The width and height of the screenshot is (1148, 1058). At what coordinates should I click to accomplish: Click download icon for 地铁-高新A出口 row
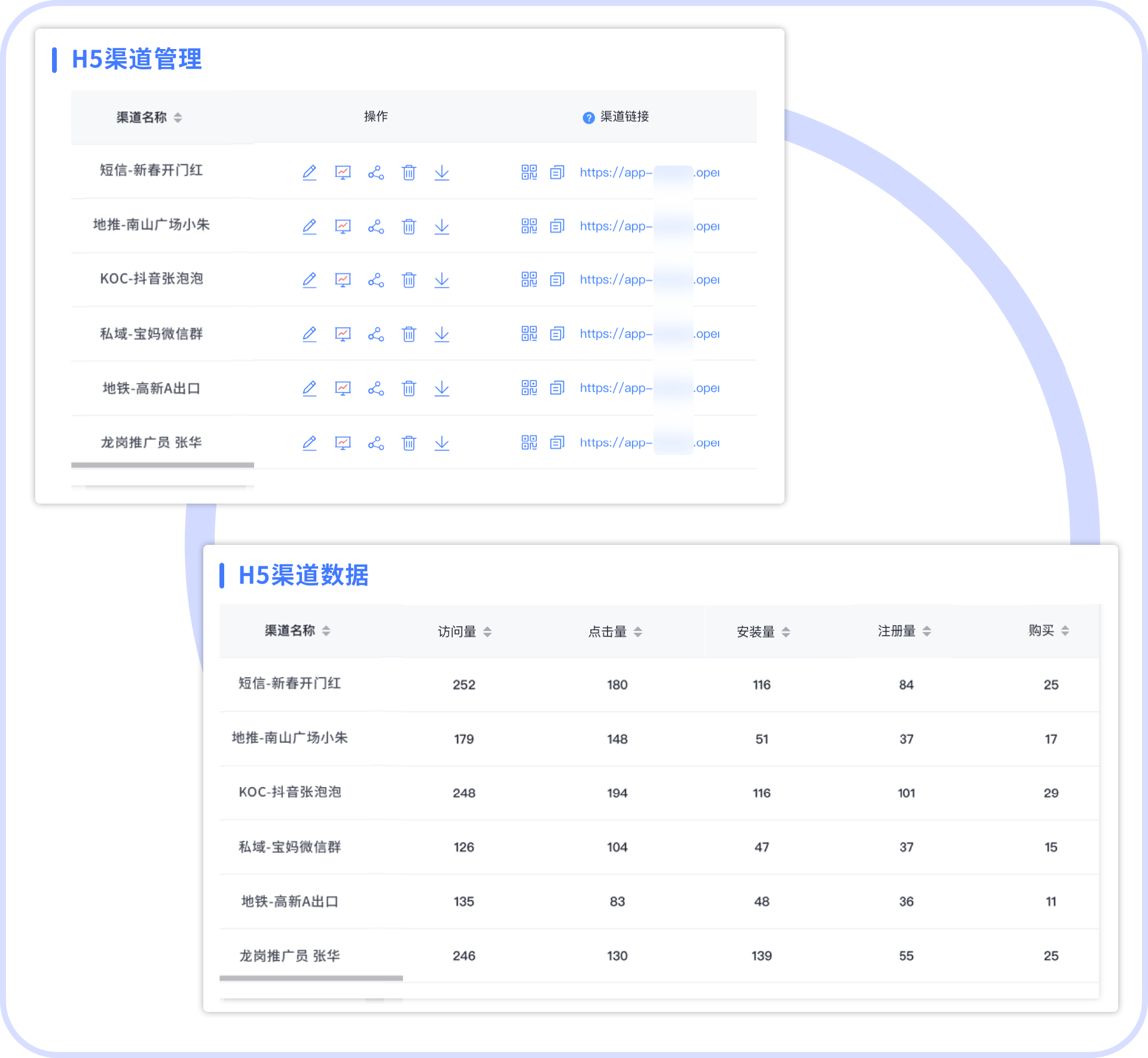click(442, 388)
